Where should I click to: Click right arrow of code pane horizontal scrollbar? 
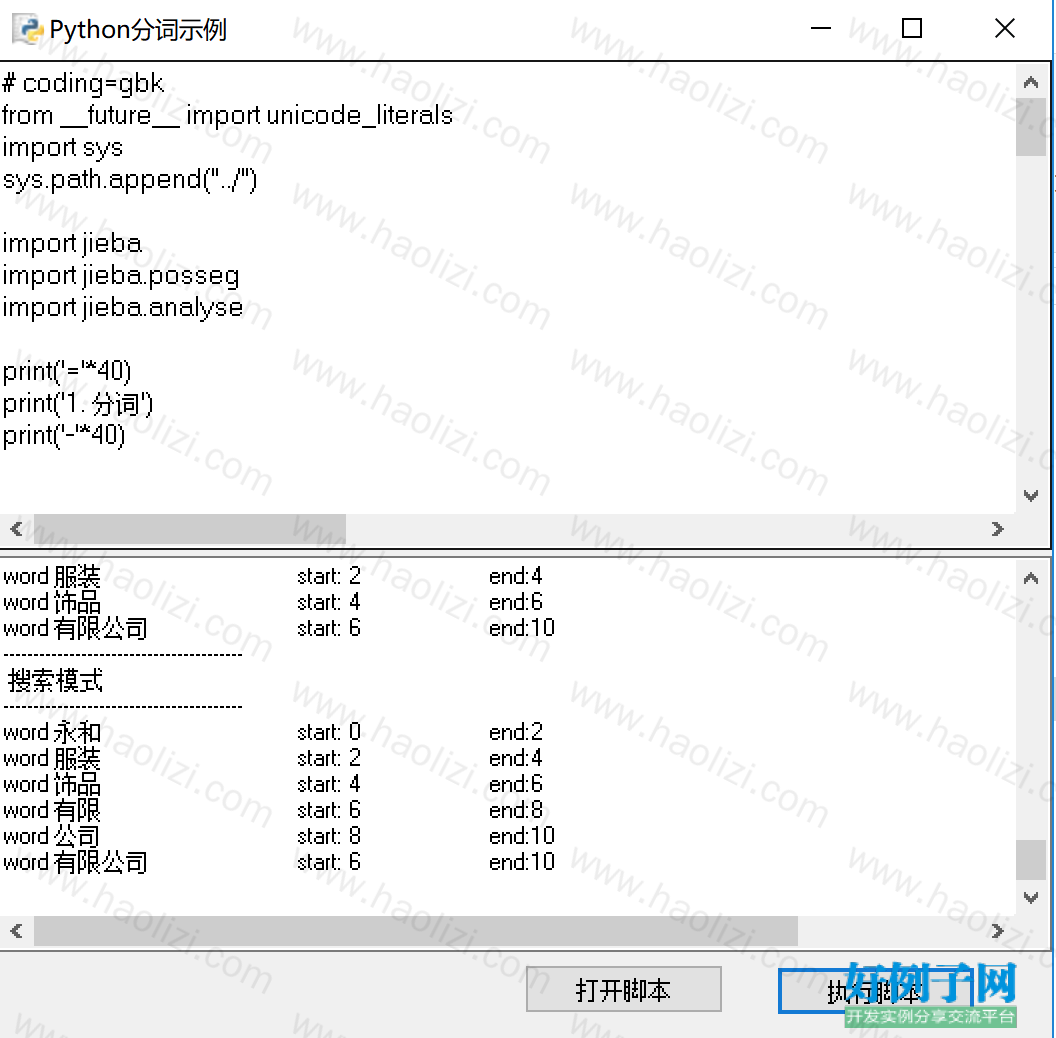[997, 529]
